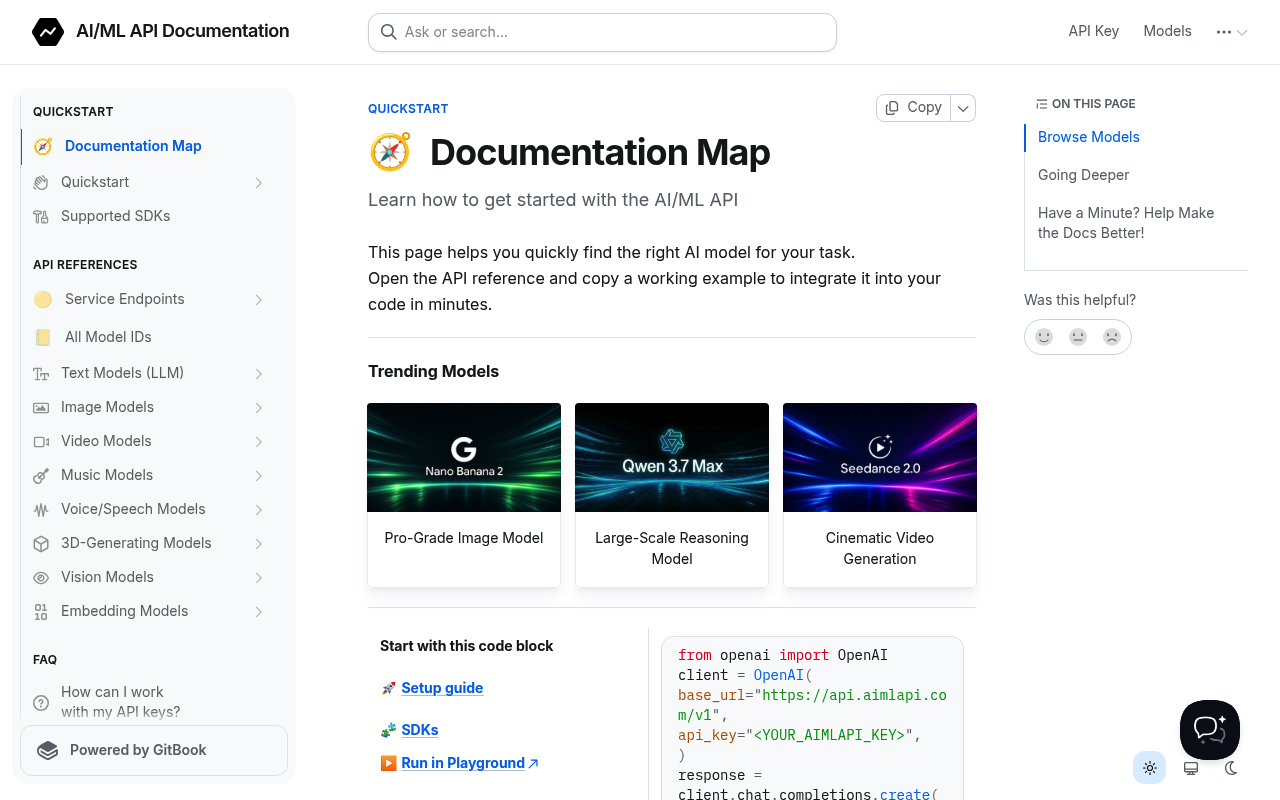Click the Vision Models eye icon
Viewport: 1280px width, 800px height.
[41, 577]
